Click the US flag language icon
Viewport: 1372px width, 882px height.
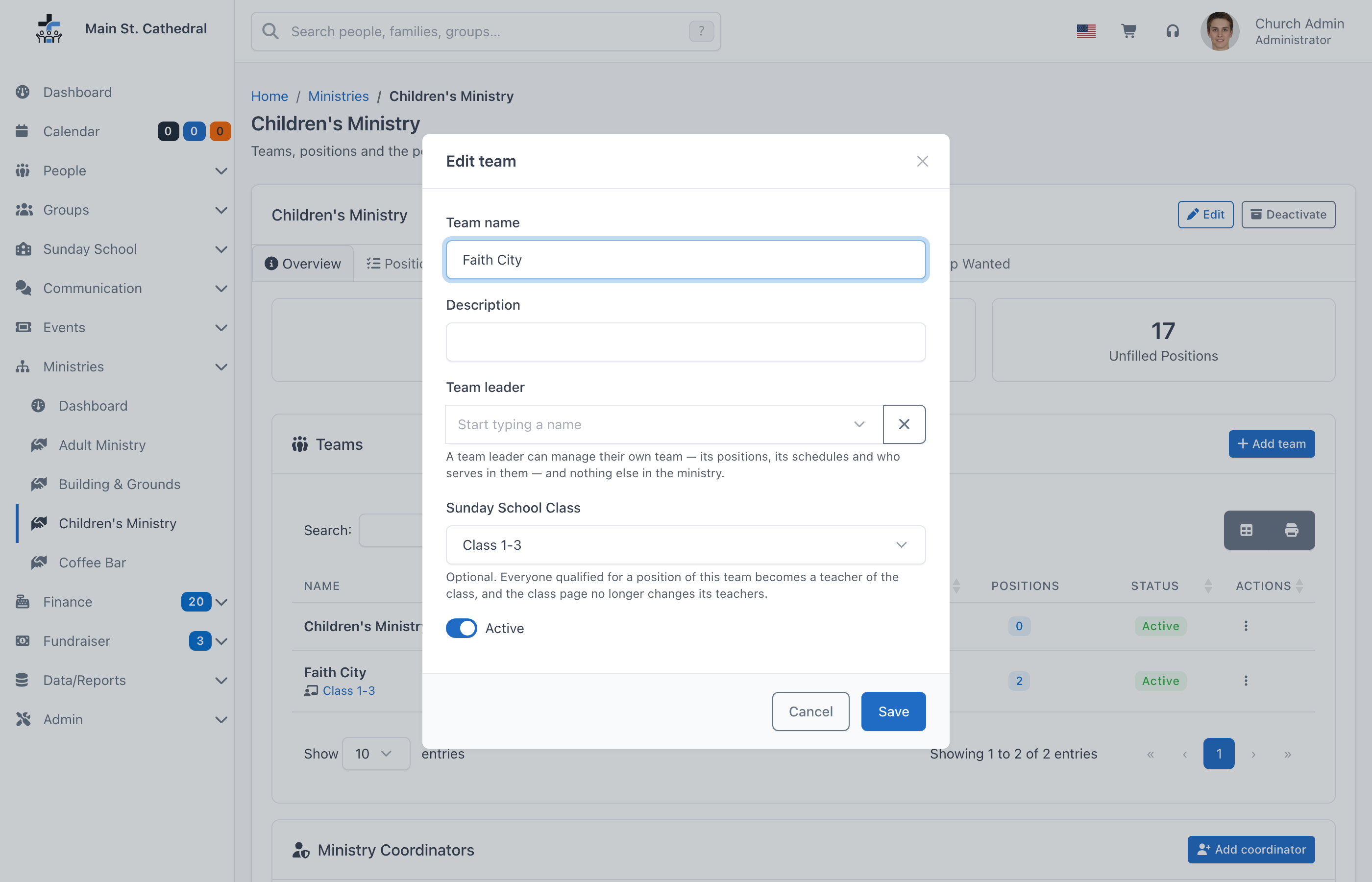(1086, 31)
